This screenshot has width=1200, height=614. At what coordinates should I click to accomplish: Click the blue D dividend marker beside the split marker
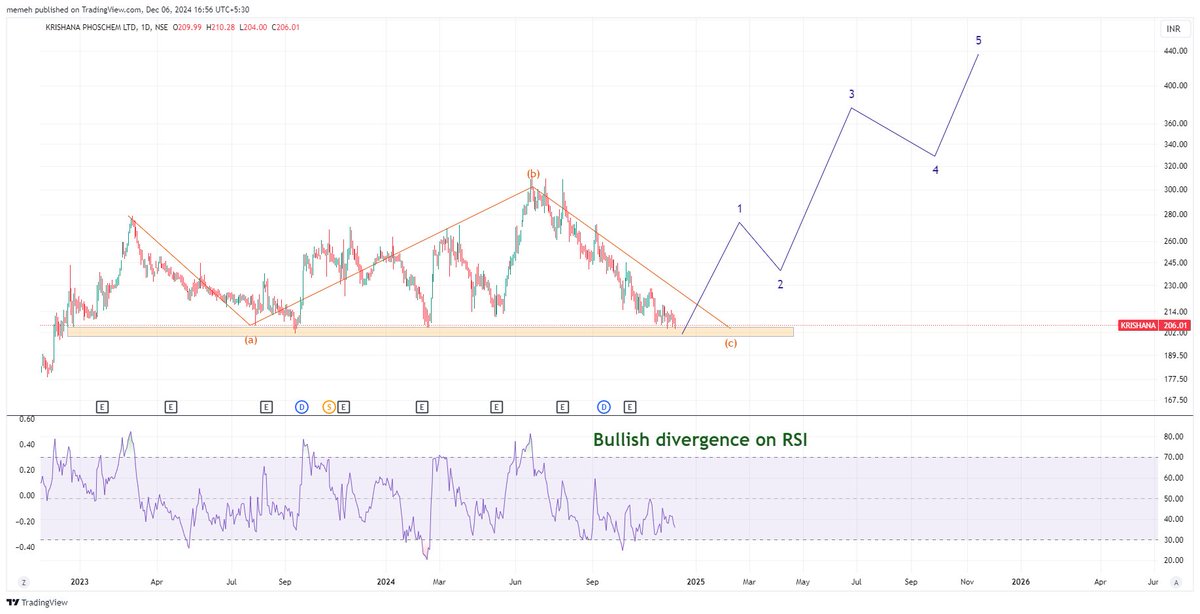click(x=301, y=406)
